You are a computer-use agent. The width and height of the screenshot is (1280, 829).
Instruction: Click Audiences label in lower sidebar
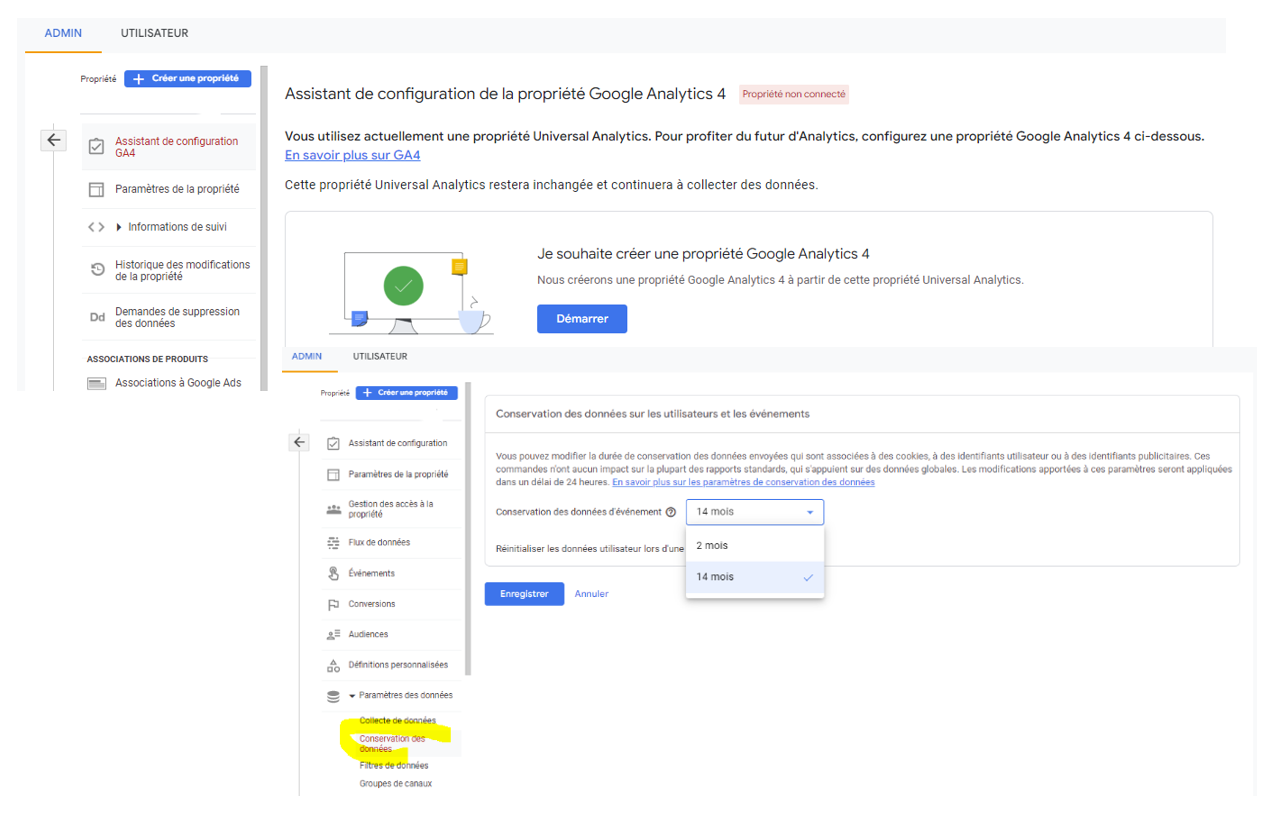point(368,635)
